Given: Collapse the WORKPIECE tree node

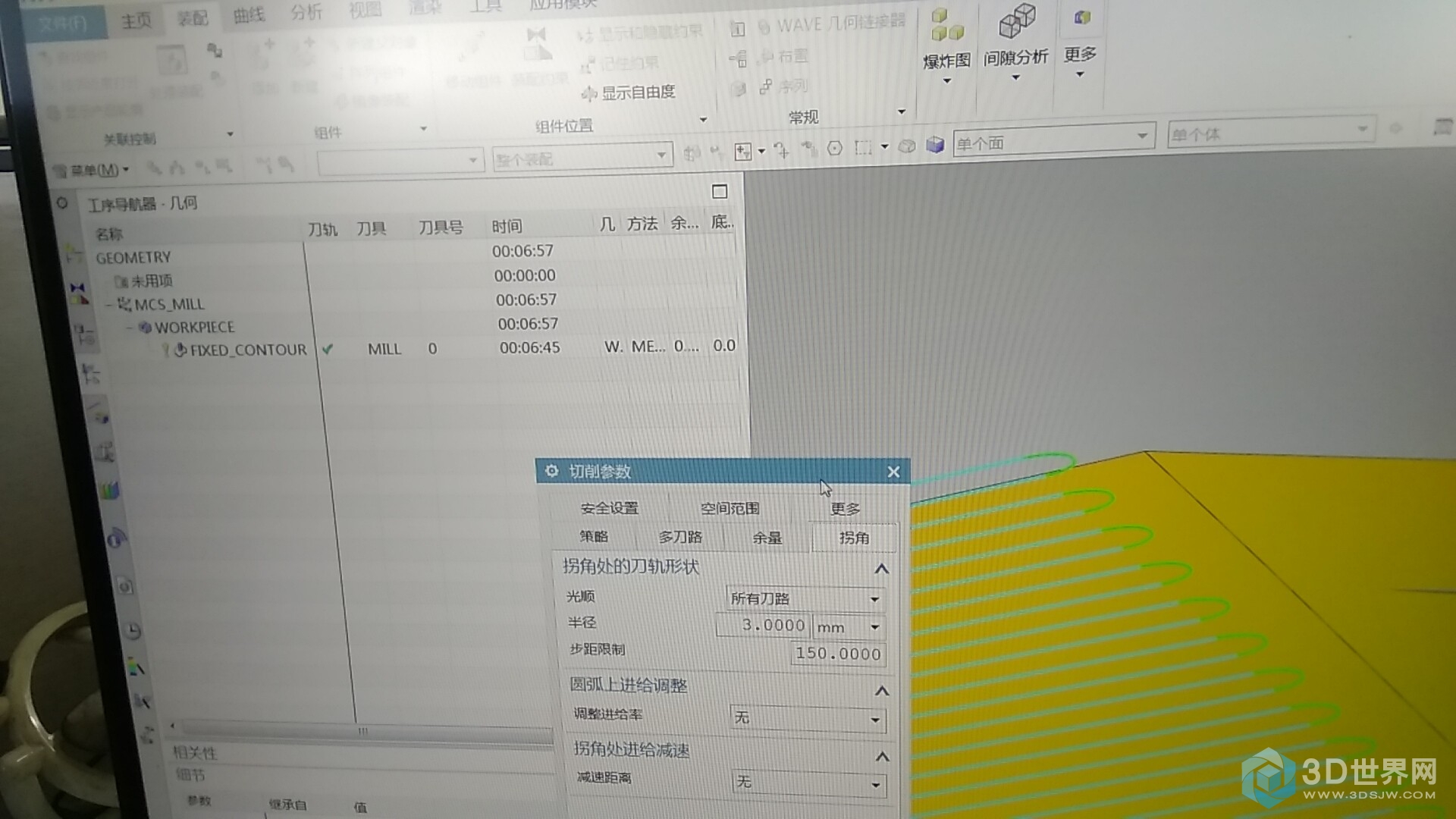Looking at the screenshot, I should pyautogui.click(x=130, y=328).
